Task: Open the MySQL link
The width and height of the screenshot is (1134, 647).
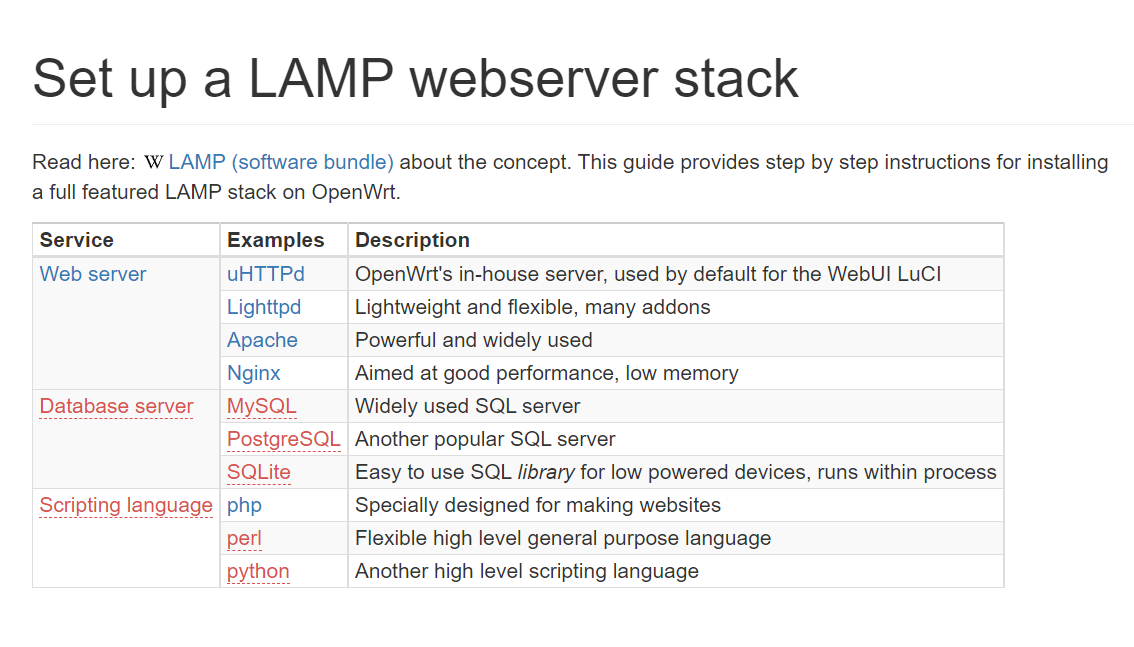Action: coord(261,406)
